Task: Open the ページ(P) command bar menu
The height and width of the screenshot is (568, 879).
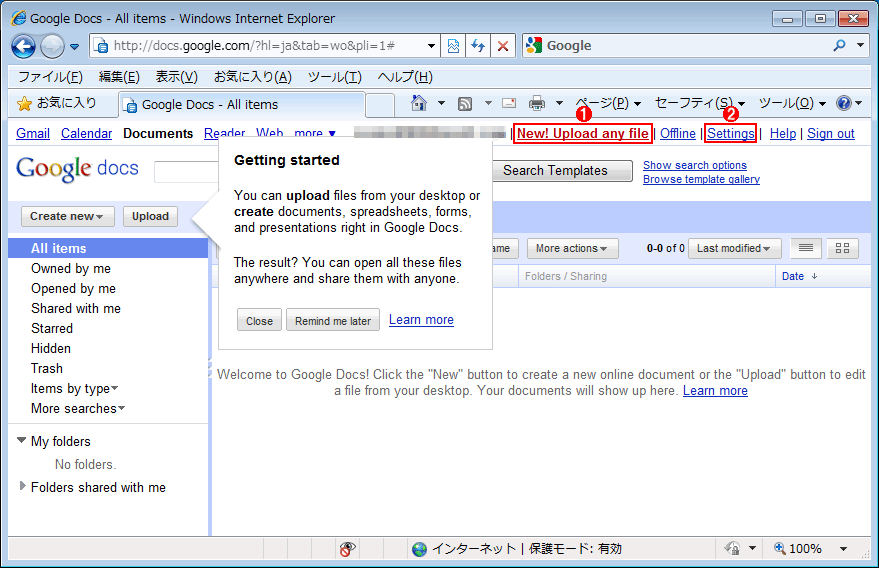Action: pos(608,103)
